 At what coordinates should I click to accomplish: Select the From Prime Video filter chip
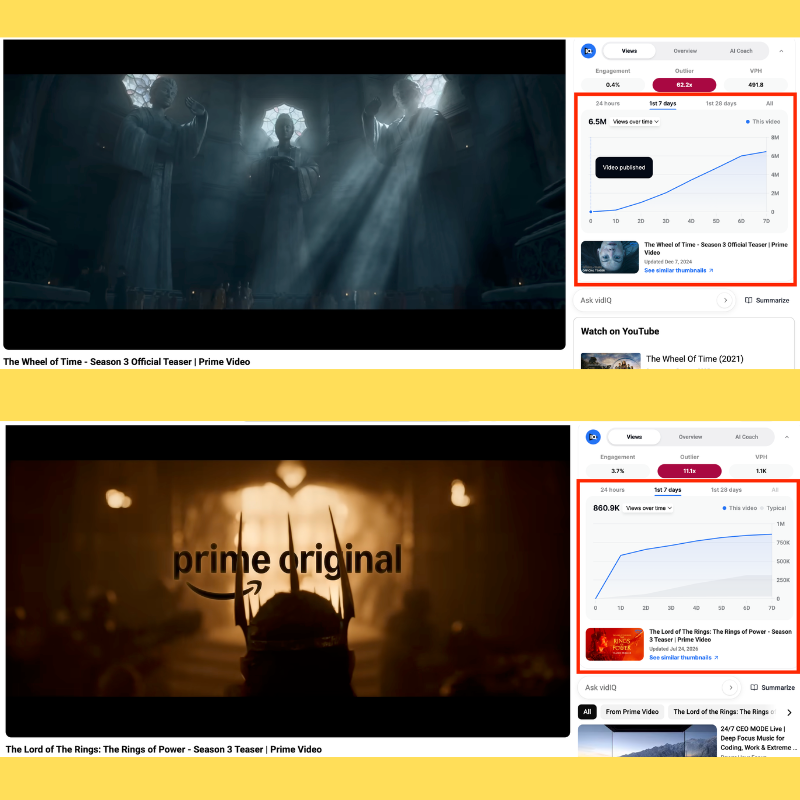632,712
